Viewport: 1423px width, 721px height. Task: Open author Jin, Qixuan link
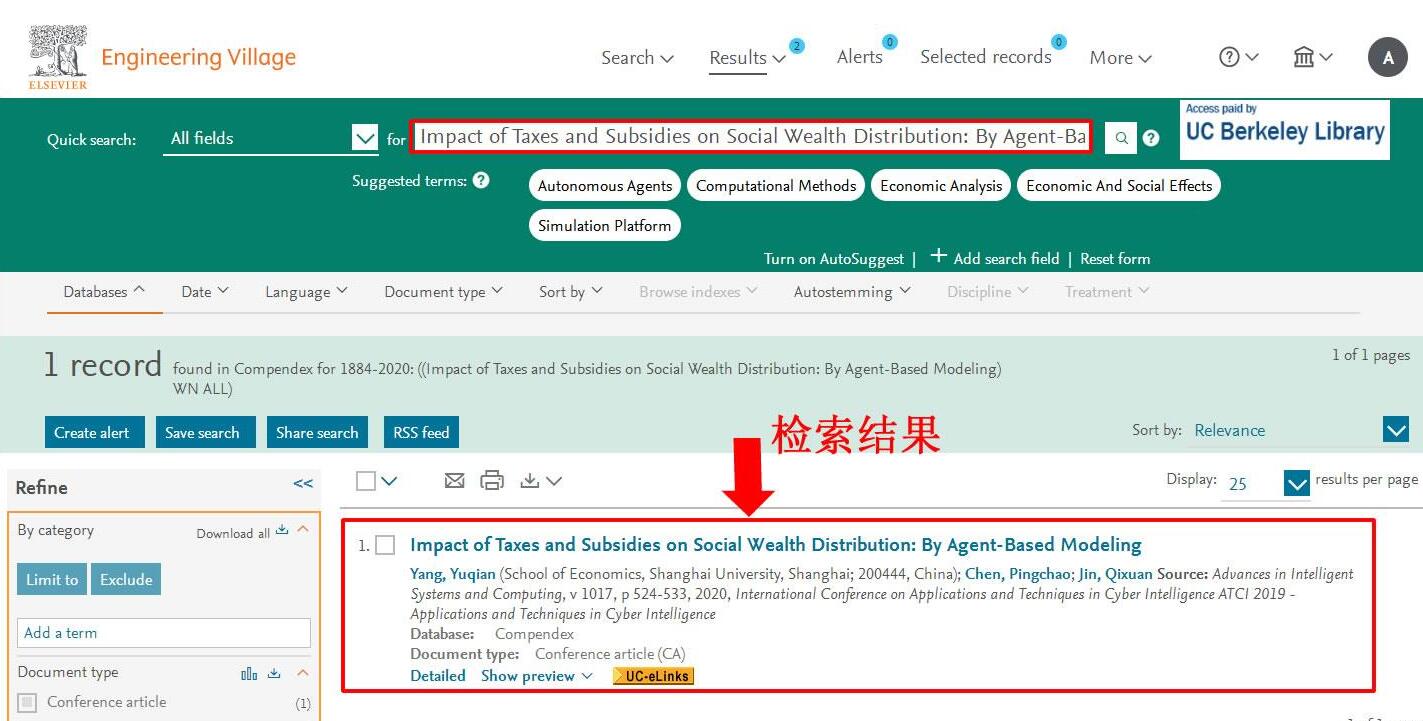pyautogui.click(x=1116, y=574)
